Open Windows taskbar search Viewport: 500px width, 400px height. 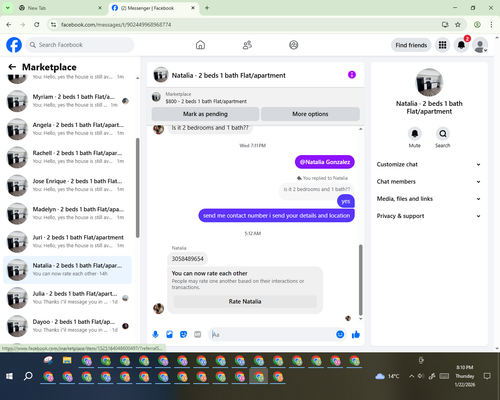(x=28, y=376)
